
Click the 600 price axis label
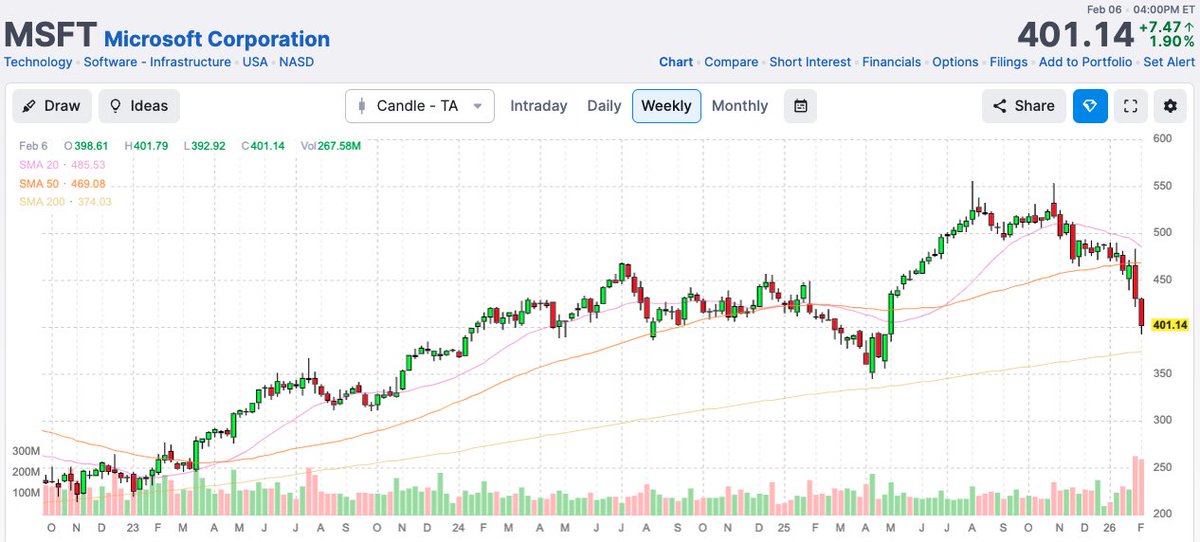click(x=1161, y=138)
